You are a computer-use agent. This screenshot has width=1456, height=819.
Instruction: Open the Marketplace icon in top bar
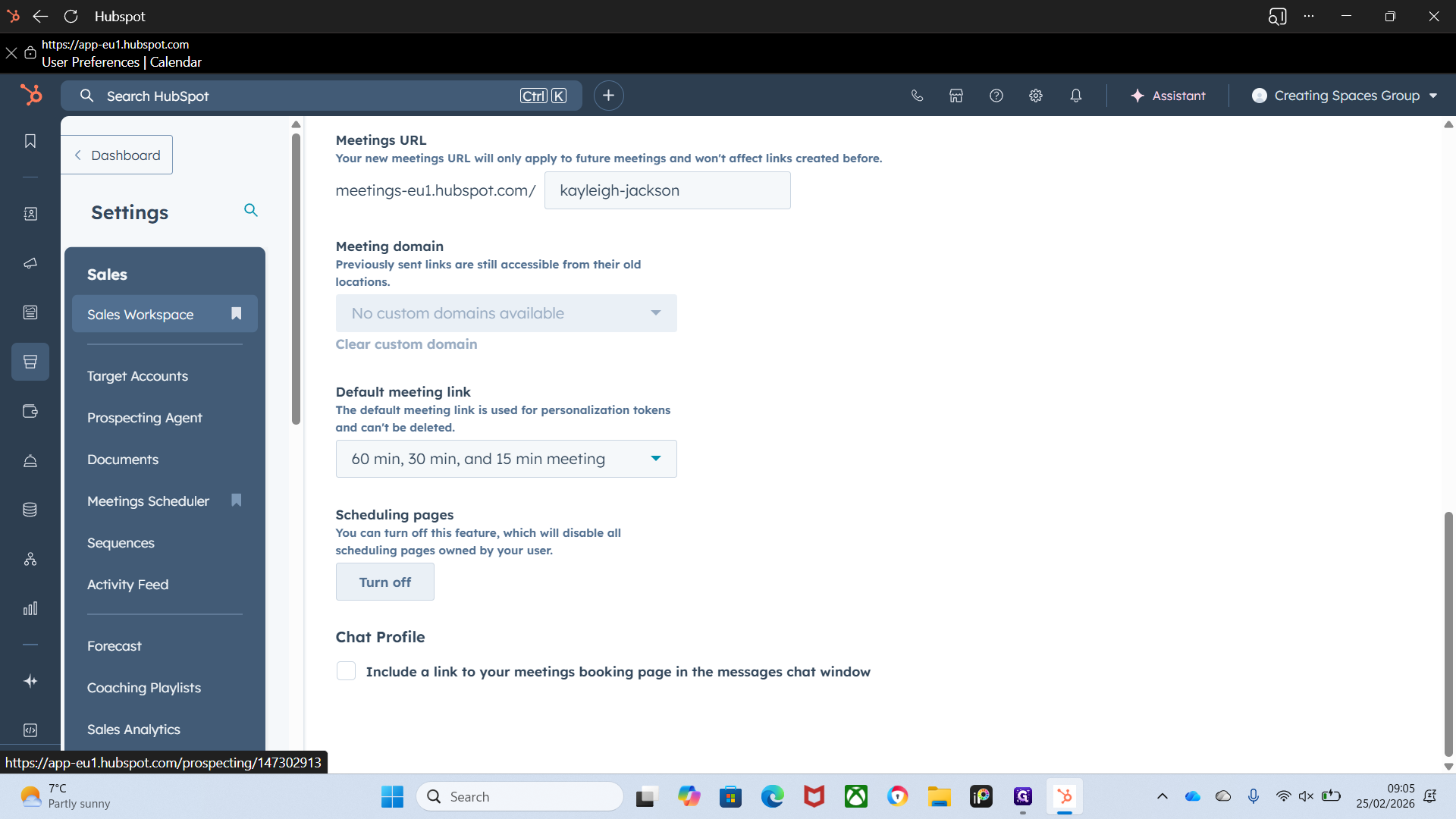coord(956,96)
